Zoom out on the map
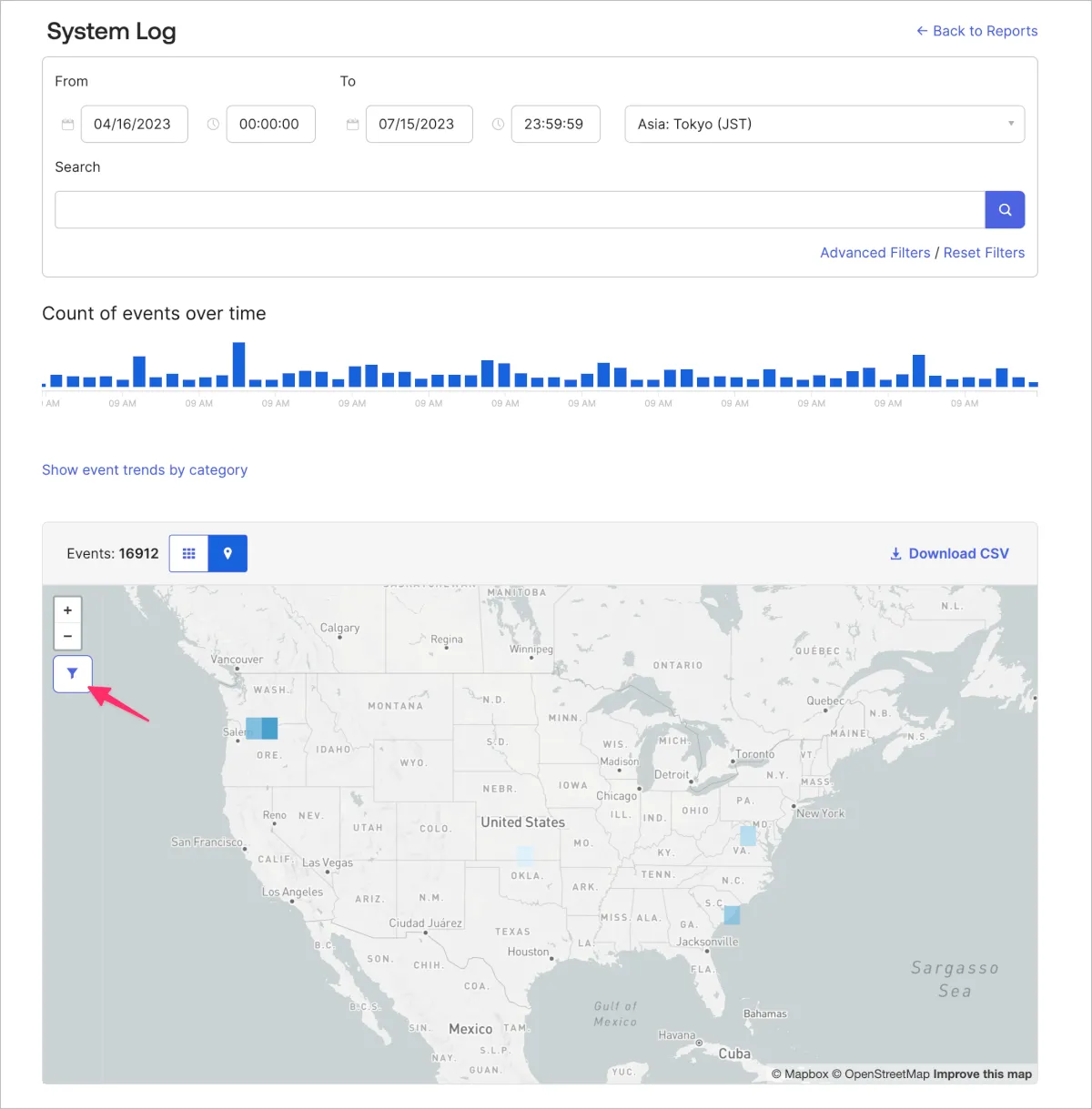The height and width of the screenshot is (1109, 1092). (67, 636)
